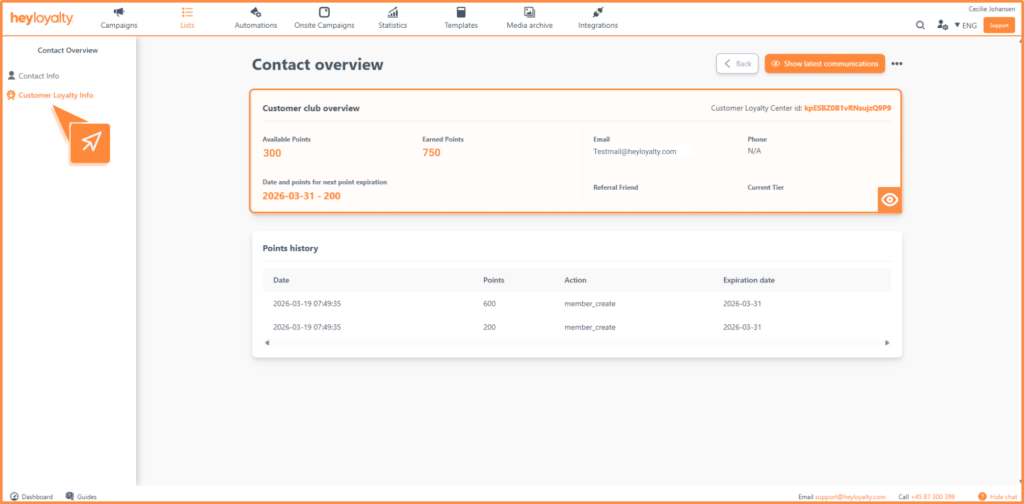Select the 200 points table cell
The width and height of the screenshot is (1024, 504).
coord(489,327)
